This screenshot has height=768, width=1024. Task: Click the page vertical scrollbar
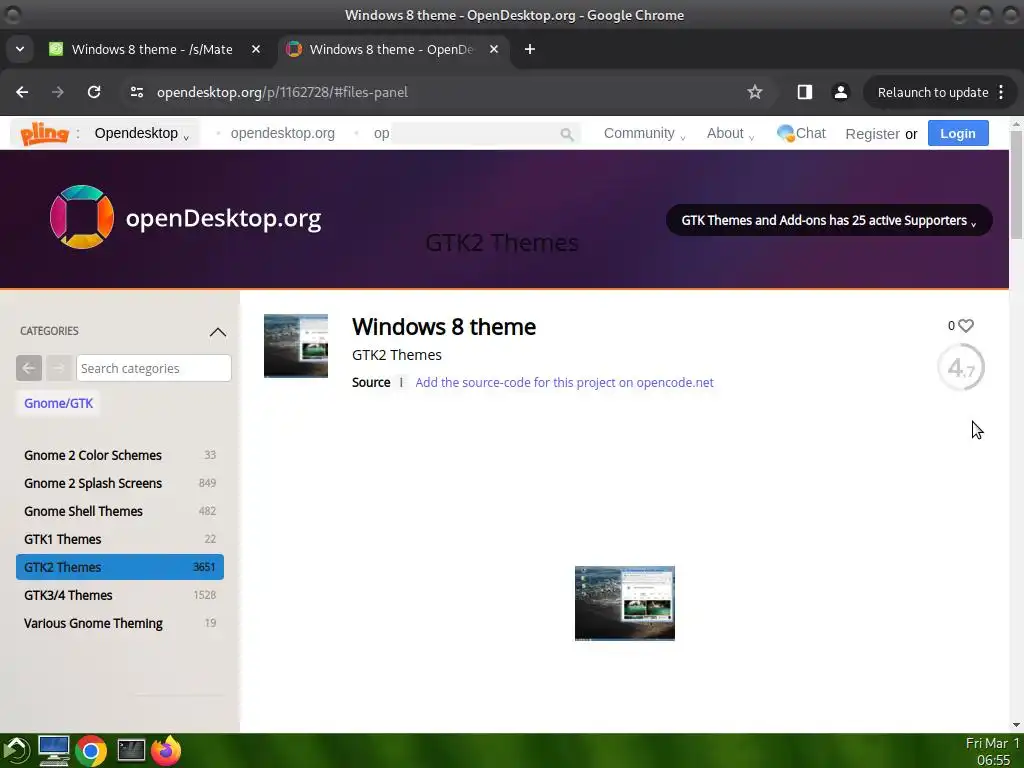1016,184
